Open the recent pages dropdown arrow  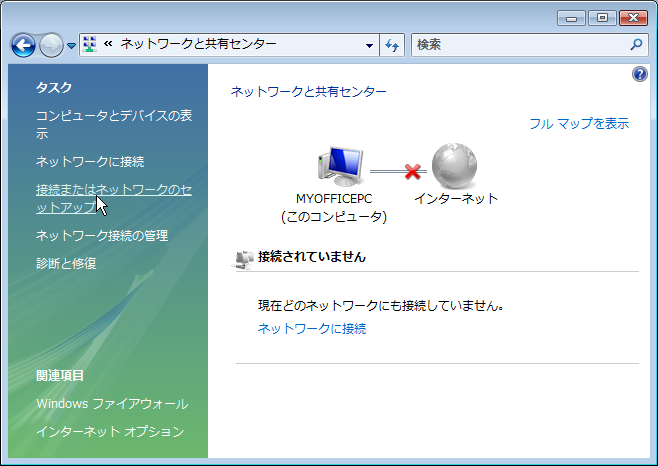point(71,45)
